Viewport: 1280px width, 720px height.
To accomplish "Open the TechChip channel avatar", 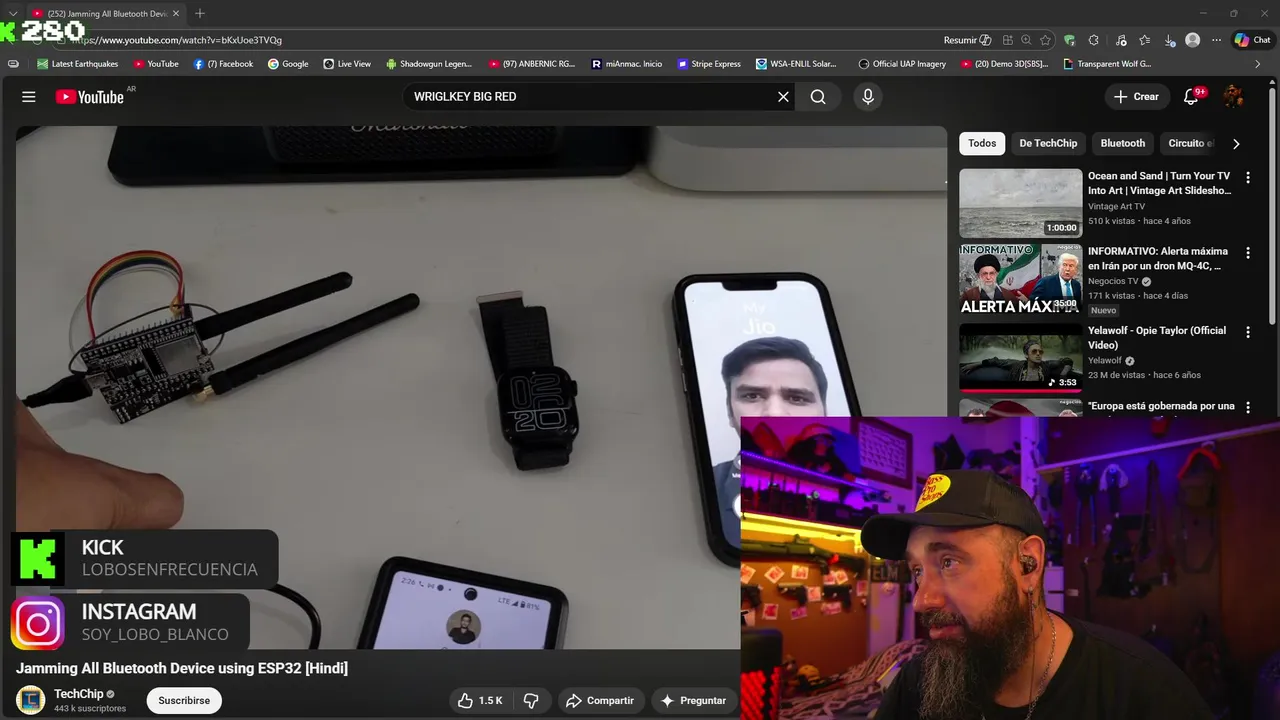I will pos(31,700).
